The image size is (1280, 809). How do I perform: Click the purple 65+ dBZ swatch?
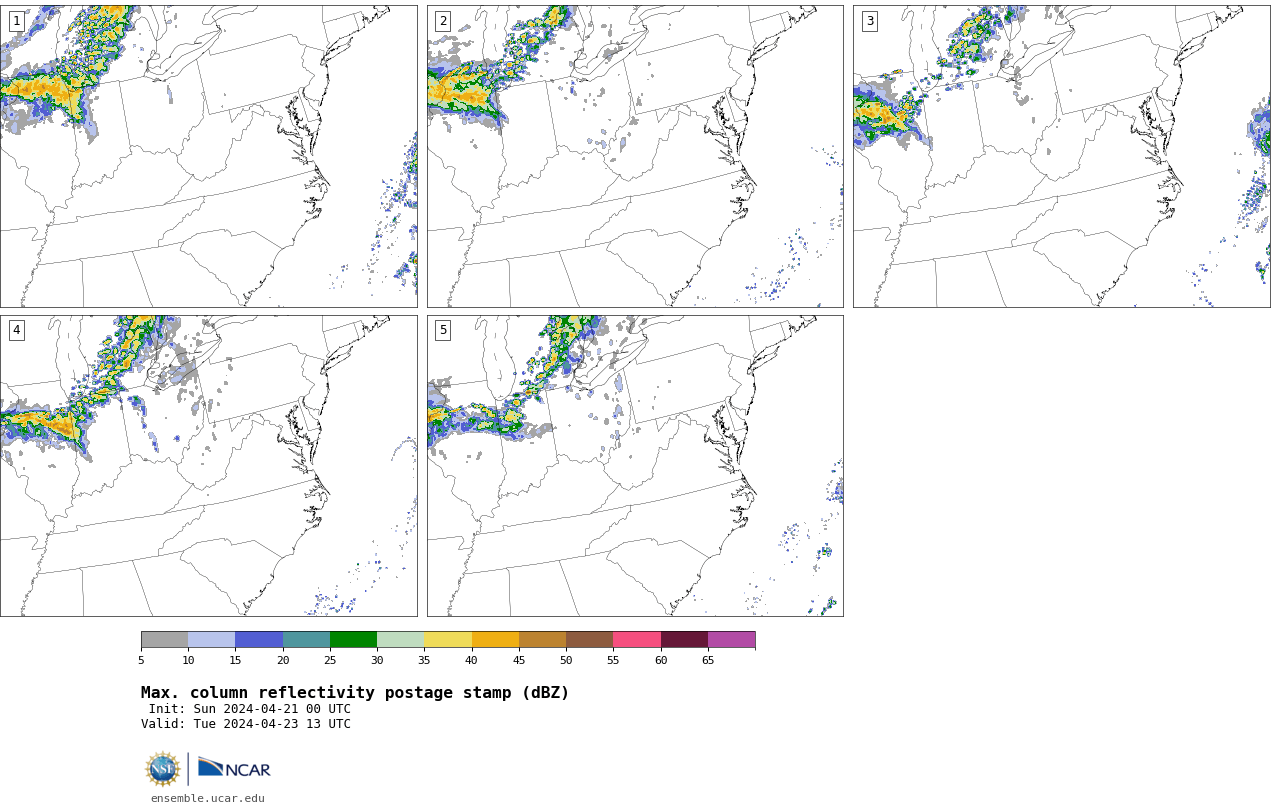731,640
